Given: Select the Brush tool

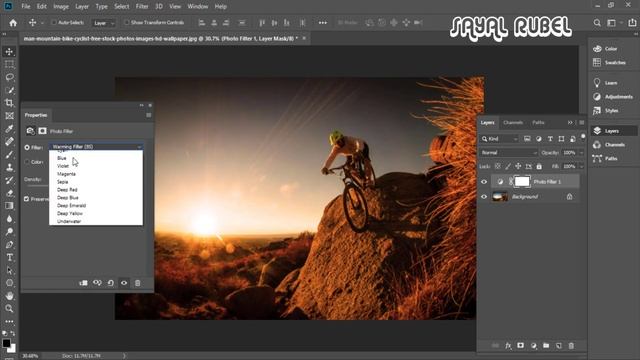Looking at the screenshot, I should coord(9,155).
